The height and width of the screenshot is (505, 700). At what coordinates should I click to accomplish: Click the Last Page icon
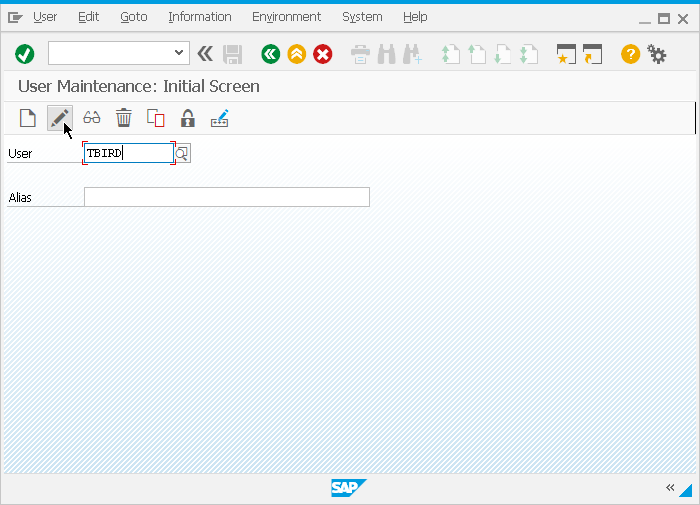(x=529, y=54)
